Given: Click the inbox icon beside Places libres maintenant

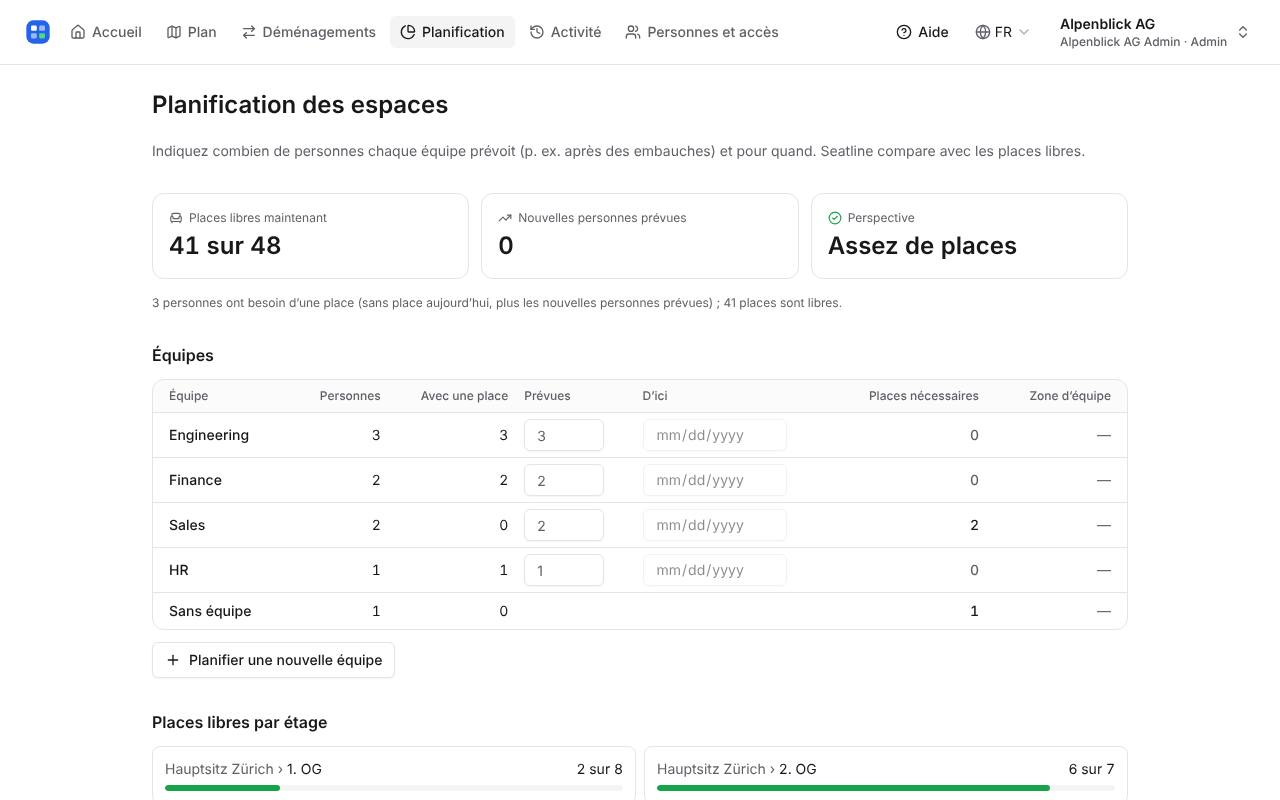Looking at the screenshot, I should pos(176,218).
